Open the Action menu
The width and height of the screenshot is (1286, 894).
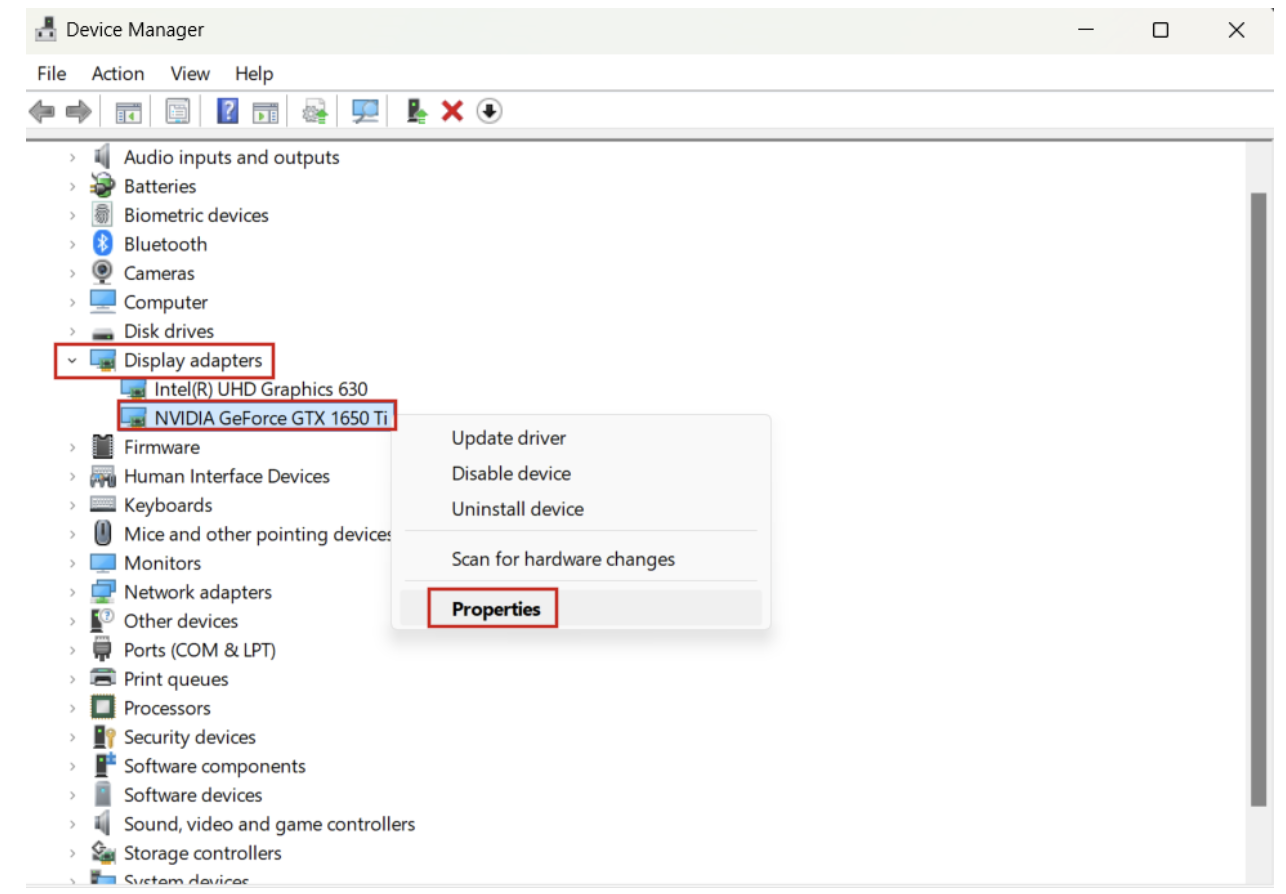click(117, 73)
